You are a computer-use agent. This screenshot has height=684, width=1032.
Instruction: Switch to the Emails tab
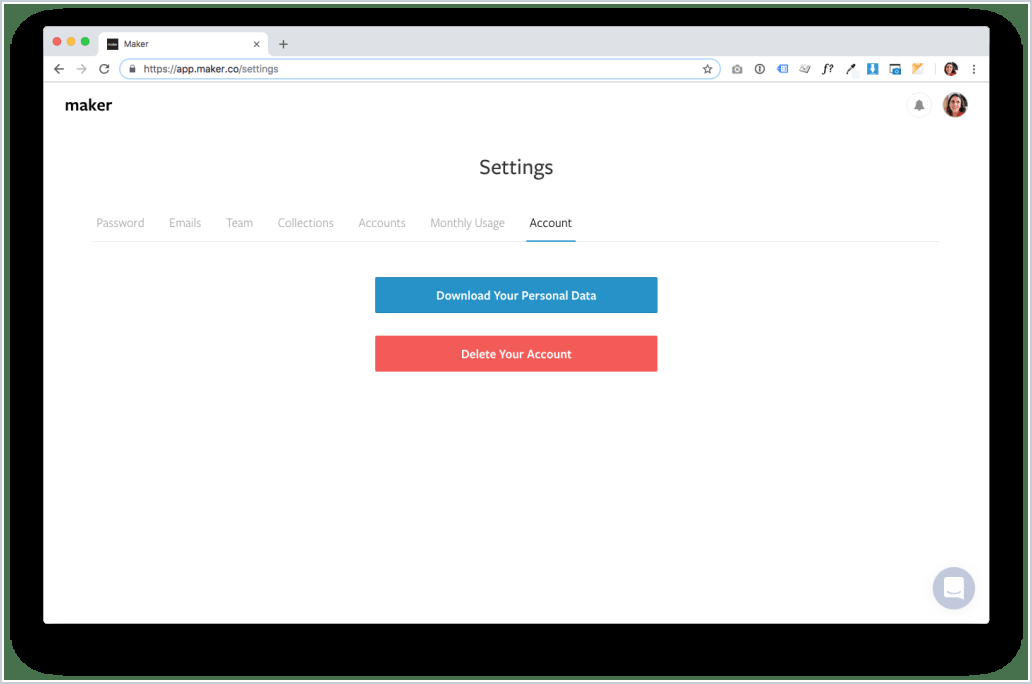(185, 223)
